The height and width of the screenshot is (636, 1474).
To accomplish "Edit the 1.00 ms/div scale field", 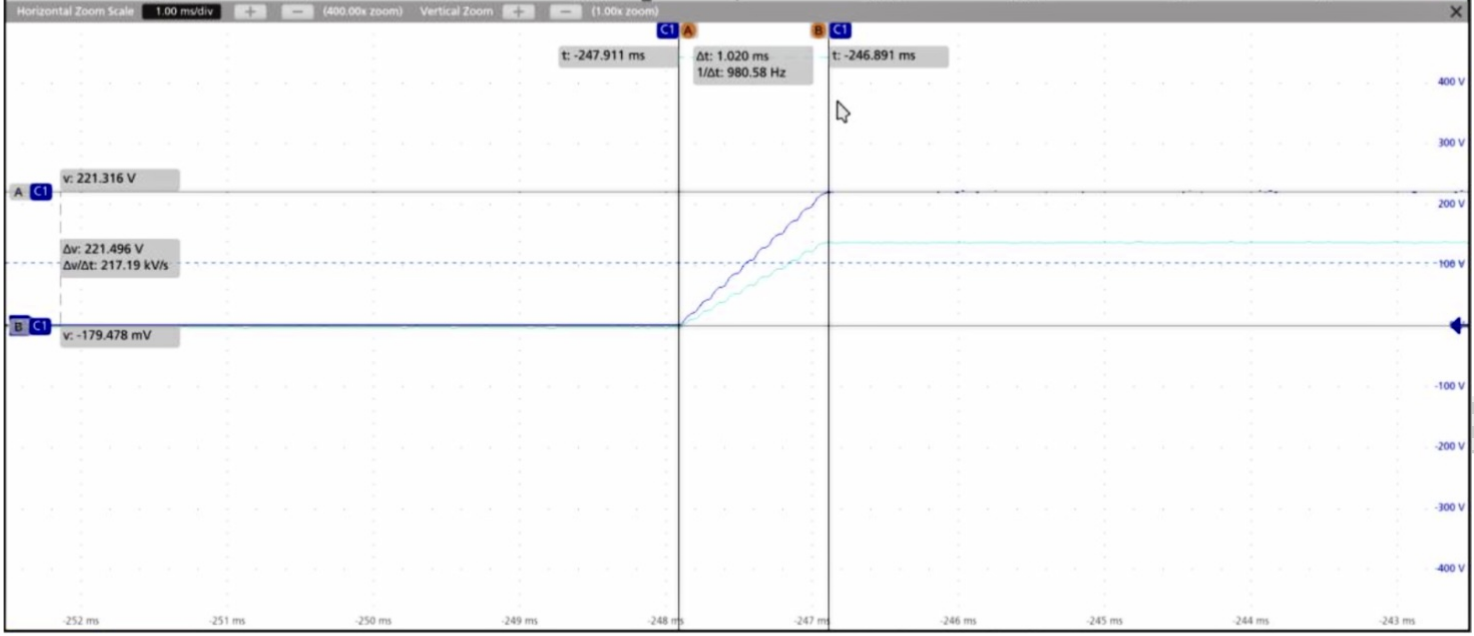I will (183, 11).
